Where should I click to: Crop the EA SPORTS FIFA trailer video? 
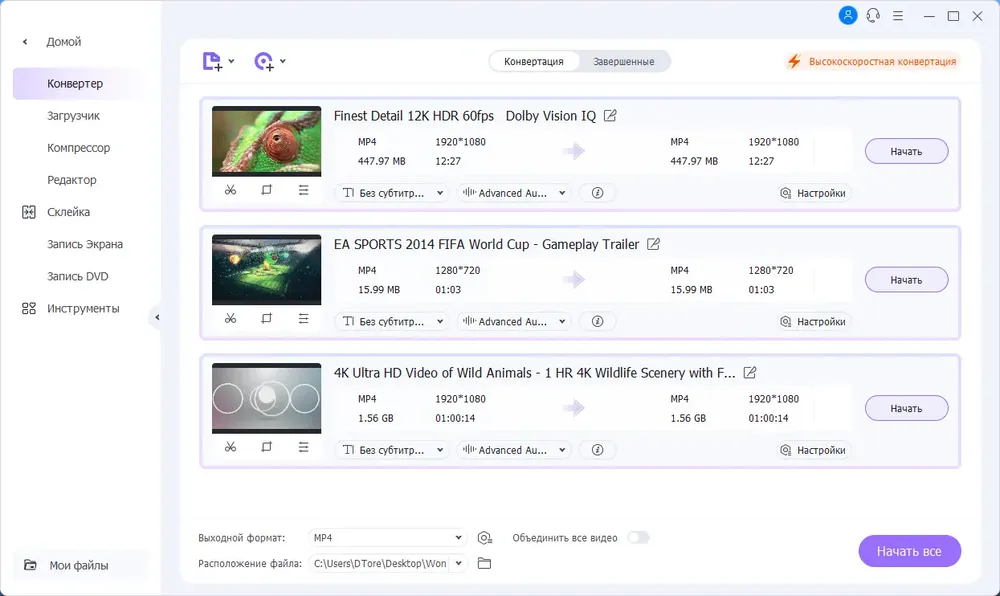(x=267, y=318)
